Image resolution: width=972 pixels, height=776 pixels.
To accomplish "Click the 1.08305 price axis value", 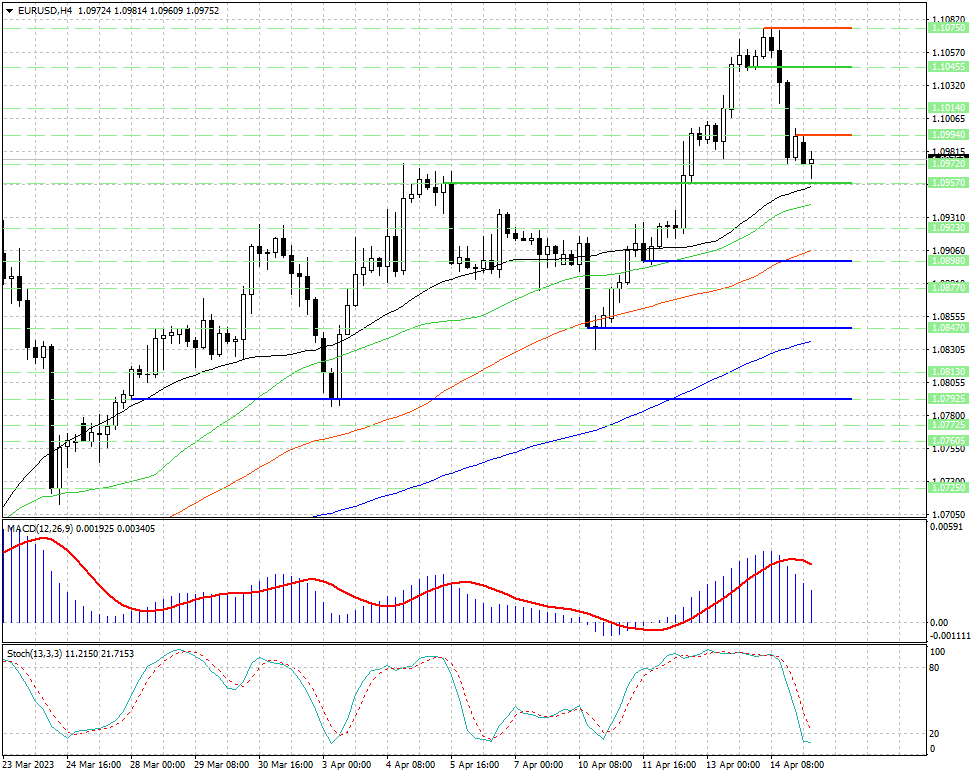I will click(948, 350).
